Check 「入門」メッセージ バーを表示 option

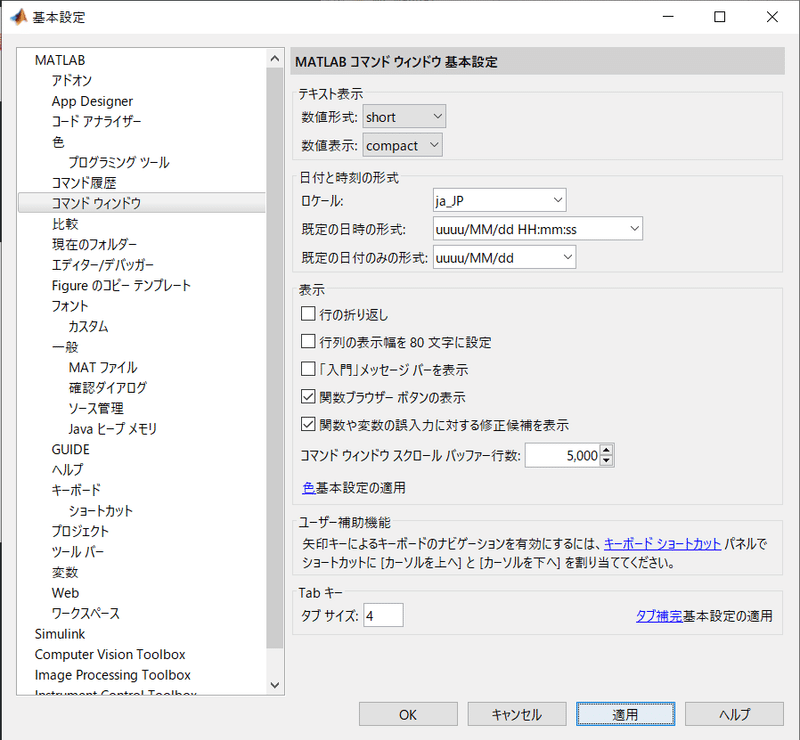pyautogui.click(x=308, y=368)
